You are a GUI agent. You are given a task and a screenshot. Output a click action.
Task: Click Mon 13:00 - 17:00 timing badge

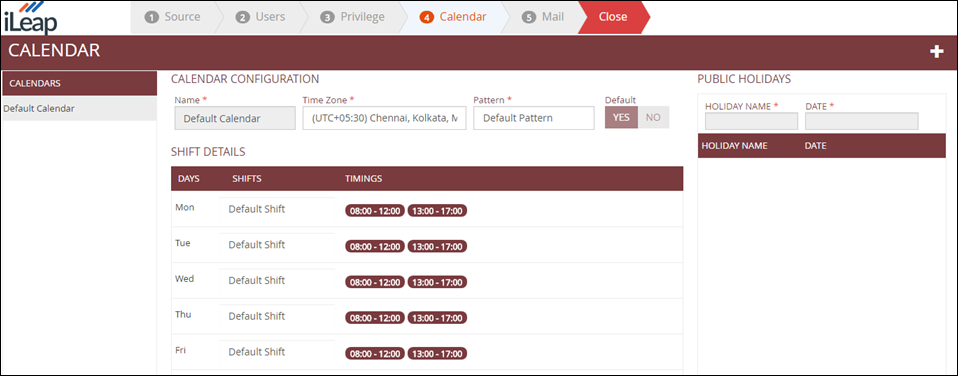tap(437, 211)
